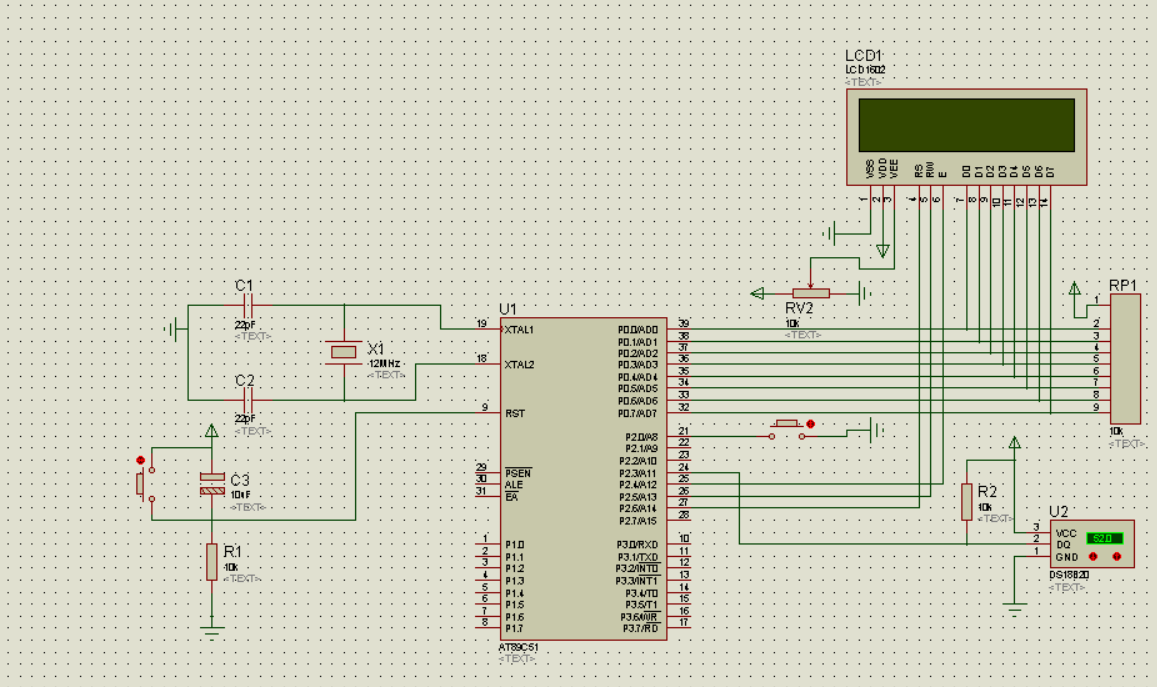Screen dimensions: 1157x687
Task: Click the ground symbol right of RV2
Action: tap(864, 293)
